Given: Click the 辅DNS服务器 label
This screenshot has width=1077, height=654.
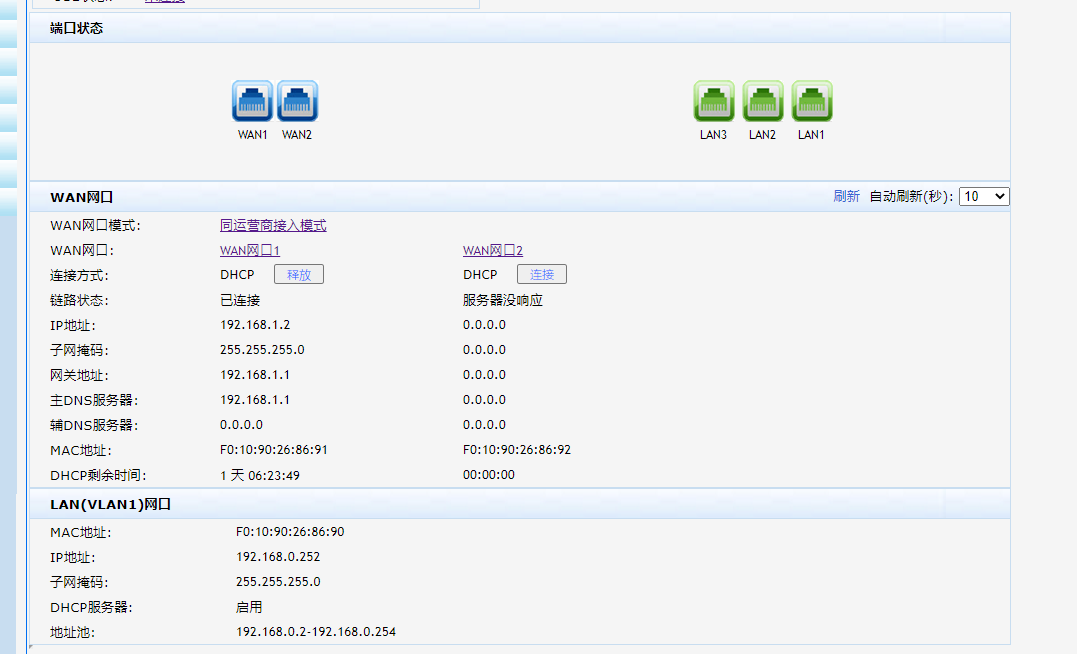Looking at the screenshot, I should (94, 425).
